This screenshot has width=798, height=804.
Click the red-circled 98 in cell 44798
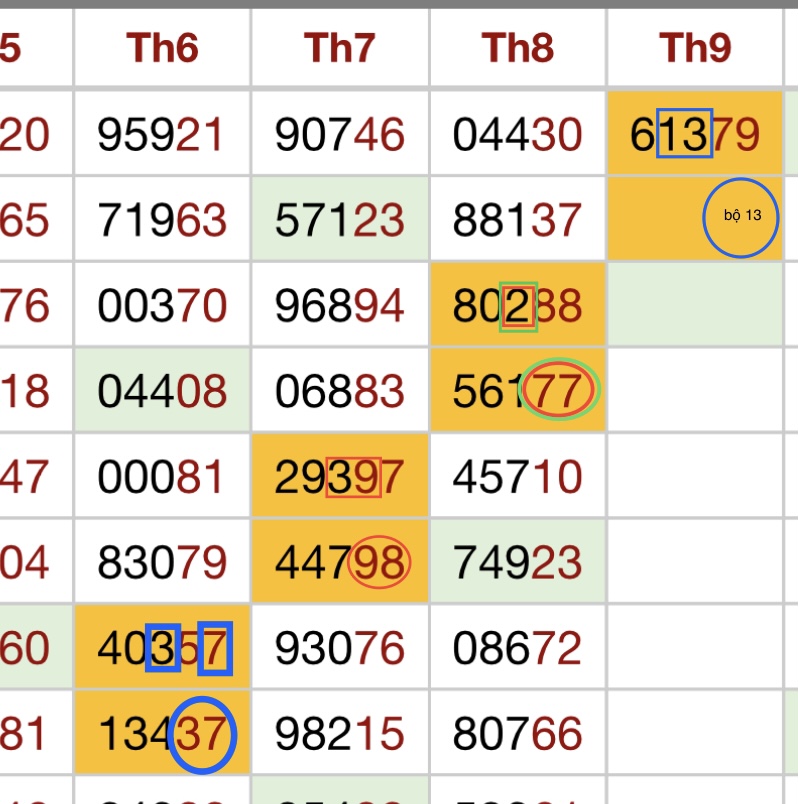(x=379, y=561)
